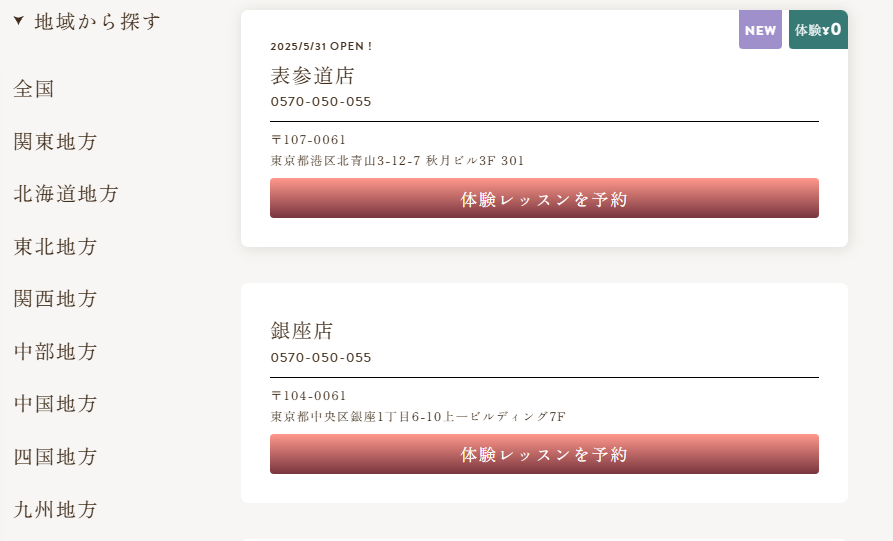Select 関東地方 region
Screen dimensions: 893x541
(55, 141)
